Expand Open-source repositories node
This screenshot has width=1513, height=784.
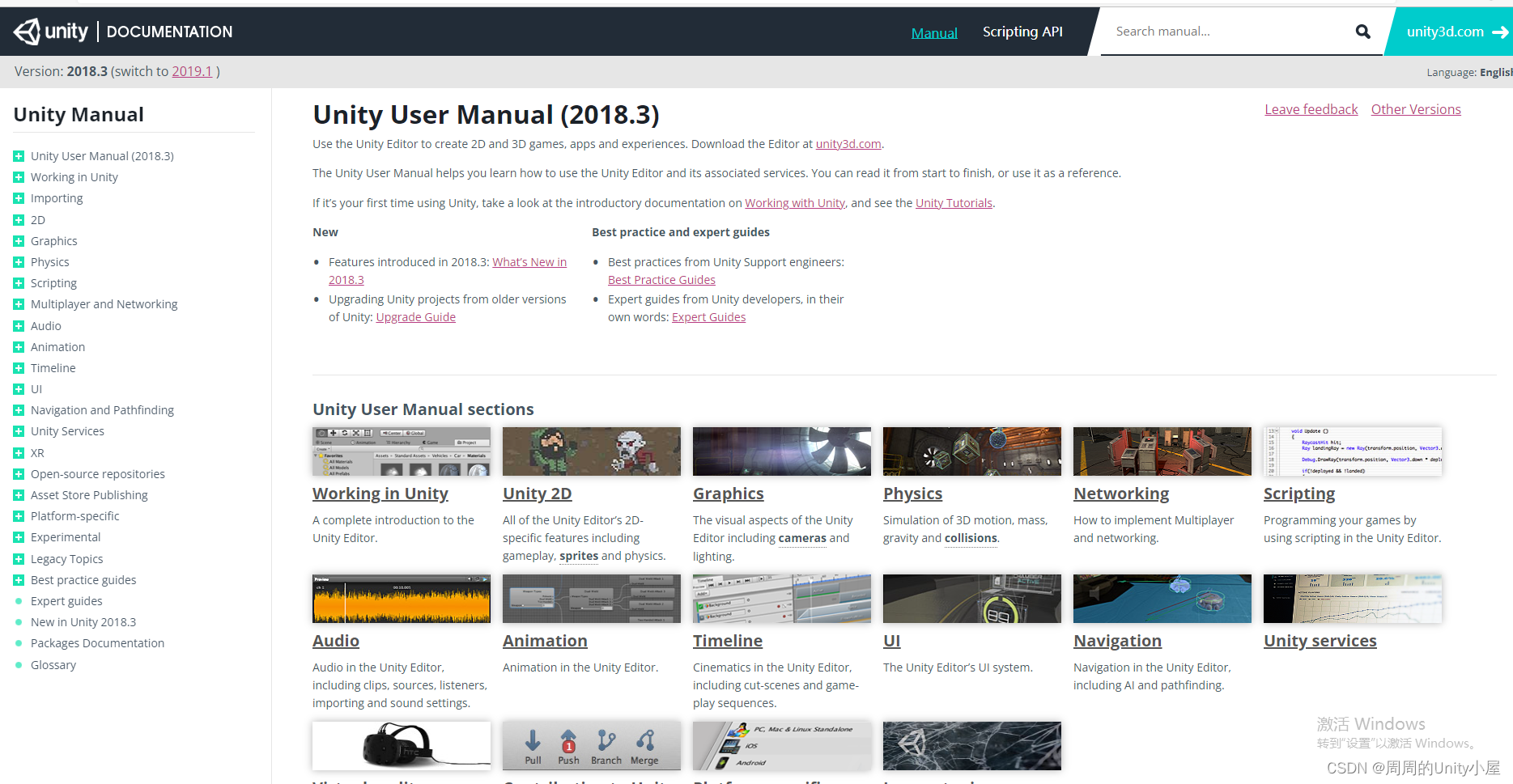click(19, 474)
